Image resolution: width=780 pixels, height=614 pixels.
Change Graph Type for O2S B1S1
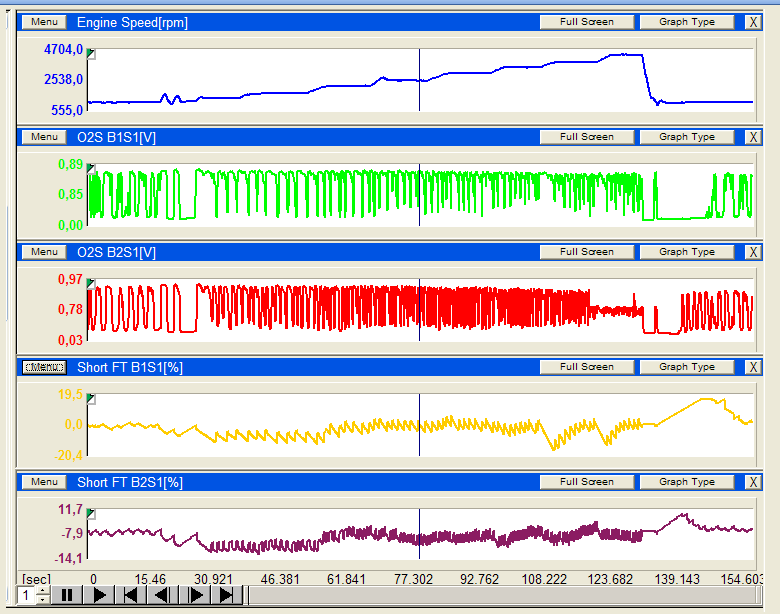click(x=687, y=137)
